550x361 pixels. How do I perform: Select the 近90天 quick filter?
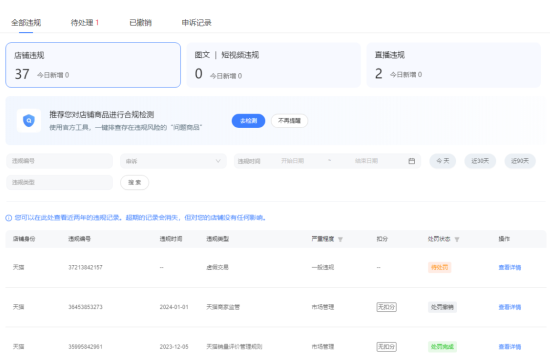click(520, 161)
